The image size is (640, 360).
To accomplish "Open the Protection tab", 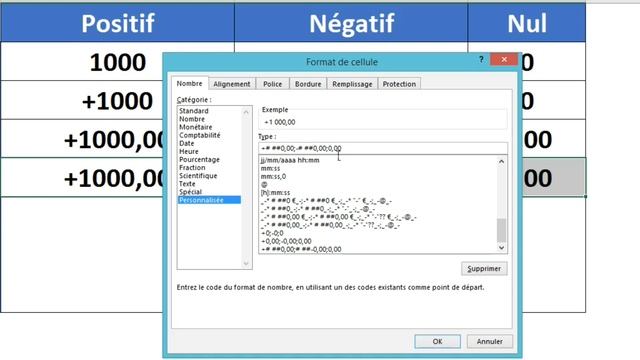I will 399,84.
